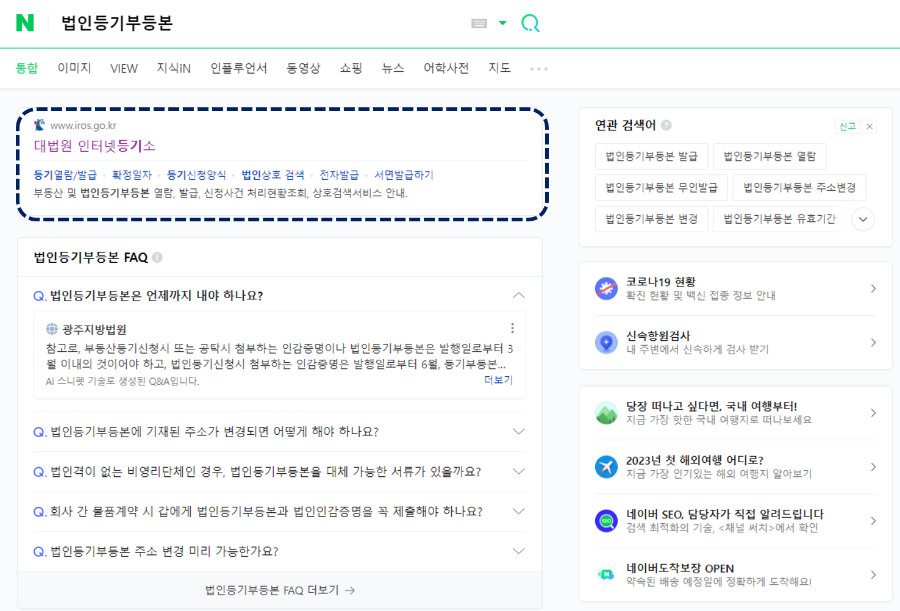Select related search 법인등기부등본 발급

pos(651,156)
